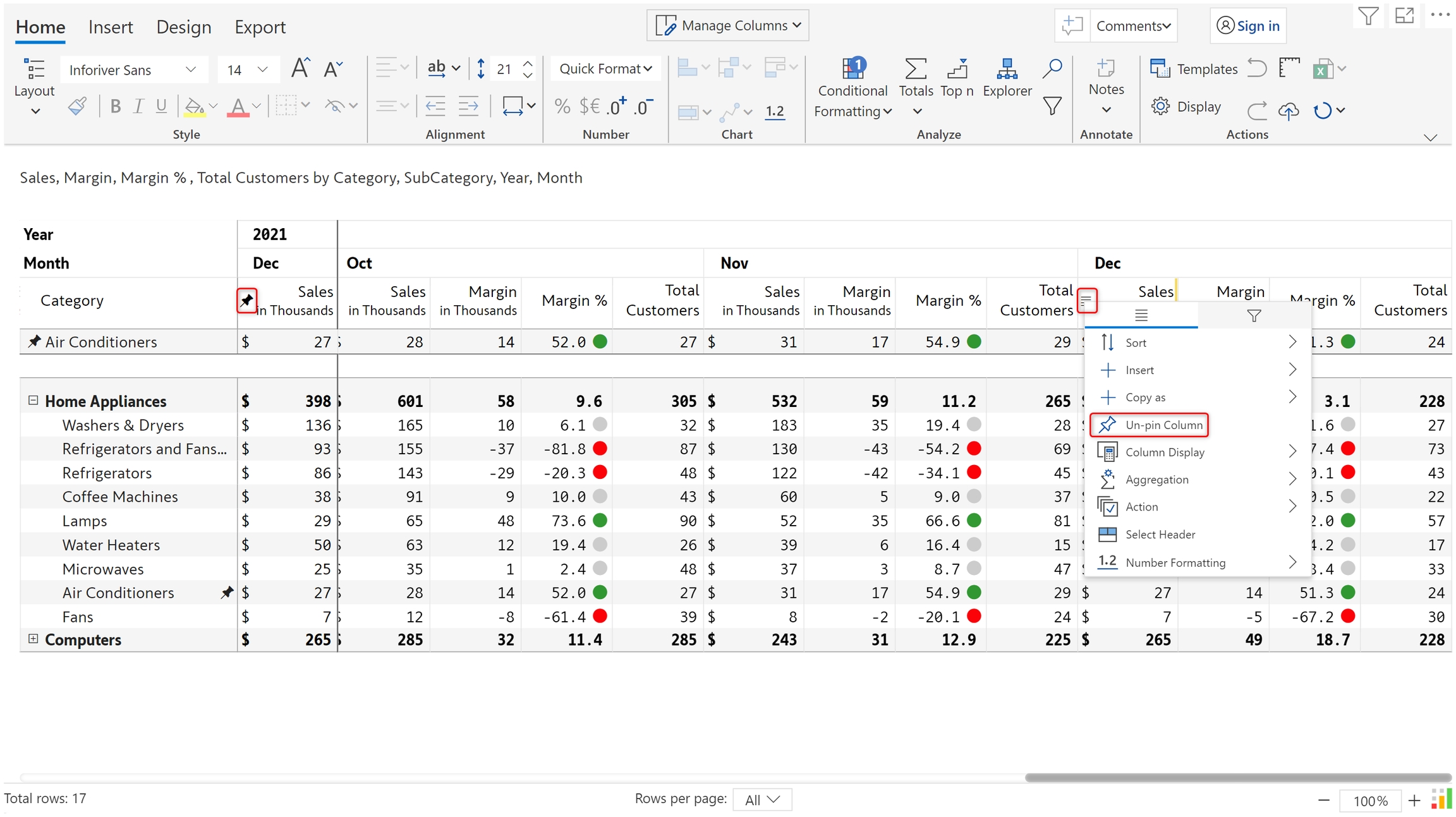Click the Explorer hierarchy icon
Screen dimensions: 1456x817
(1006, 70)
